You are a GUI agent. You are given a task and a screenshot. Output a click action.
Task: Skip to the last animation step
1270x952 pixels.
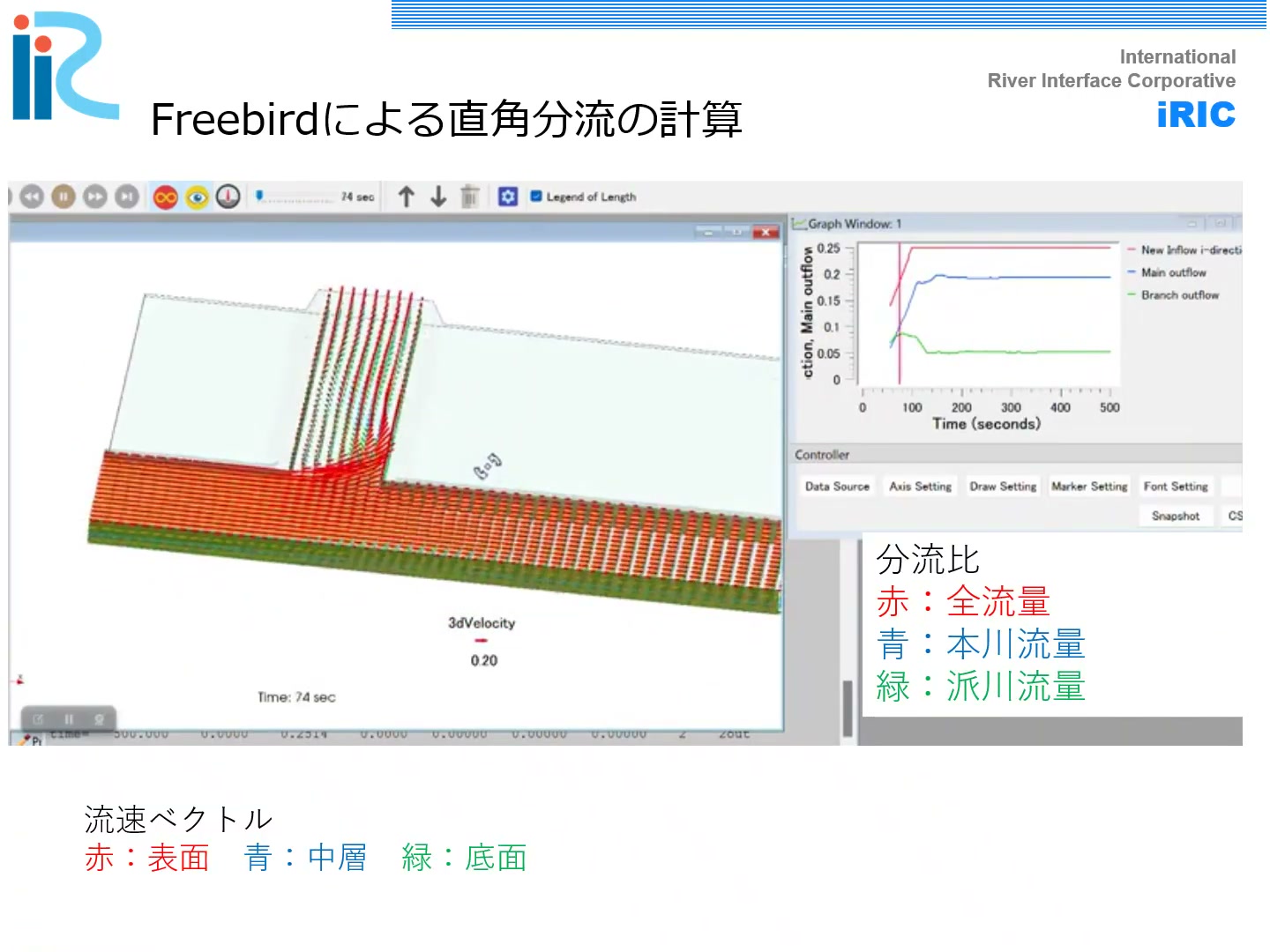click(127, 197)
